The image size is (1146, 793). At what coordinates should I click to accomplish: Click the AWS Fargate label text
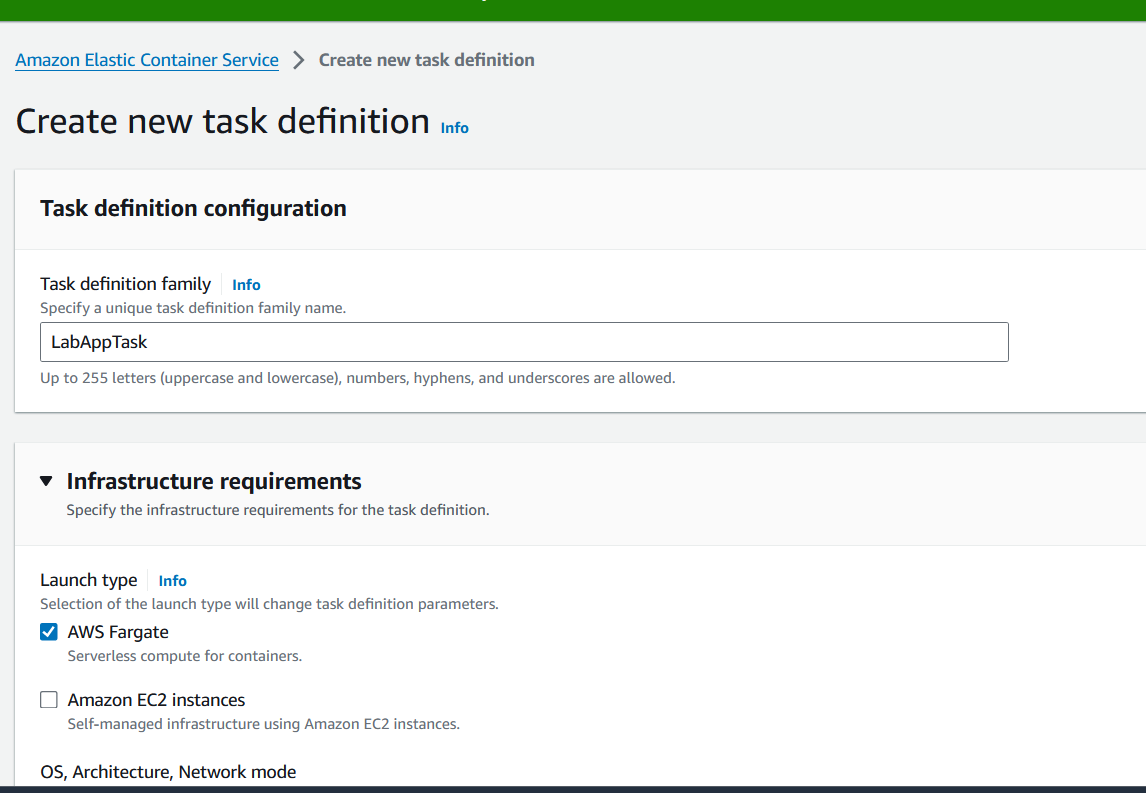pyautogui.click(x=118, y=631)
